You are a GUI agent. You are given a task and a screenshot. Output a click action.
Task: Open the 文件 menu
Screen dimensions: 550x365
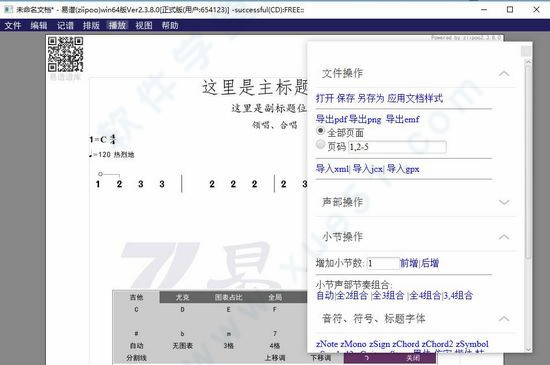click(13, 26)
